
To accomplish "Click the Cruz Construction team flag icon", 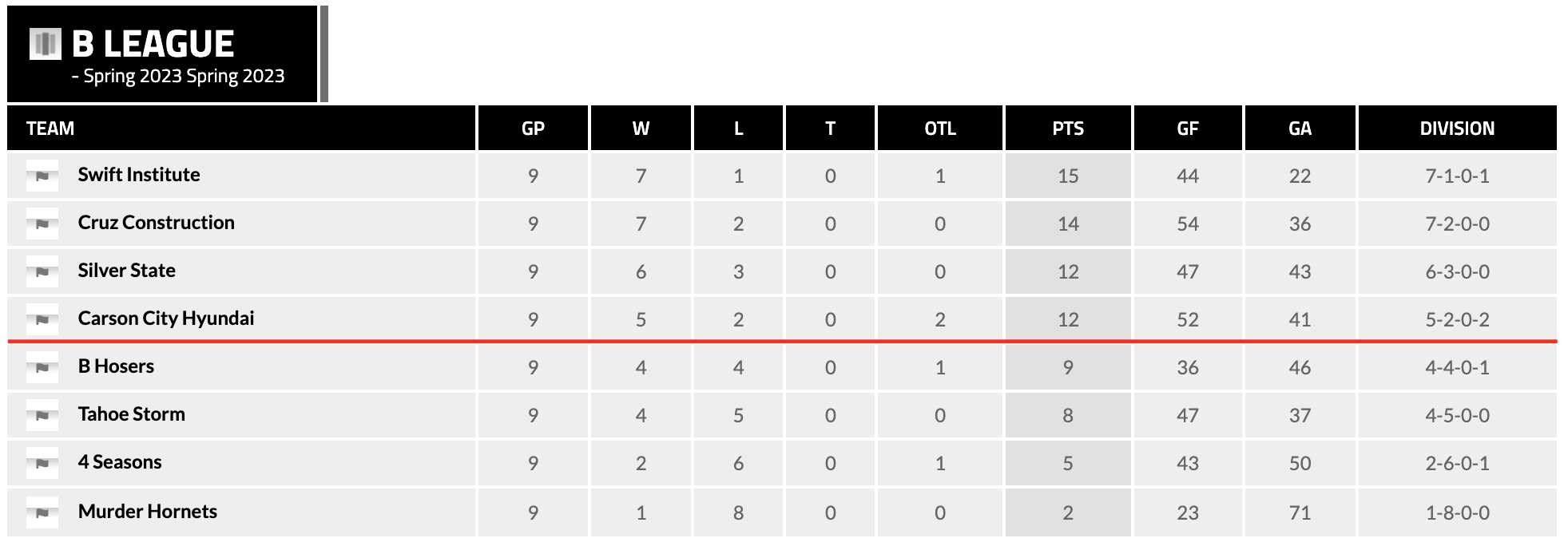I will click(42, 224).
